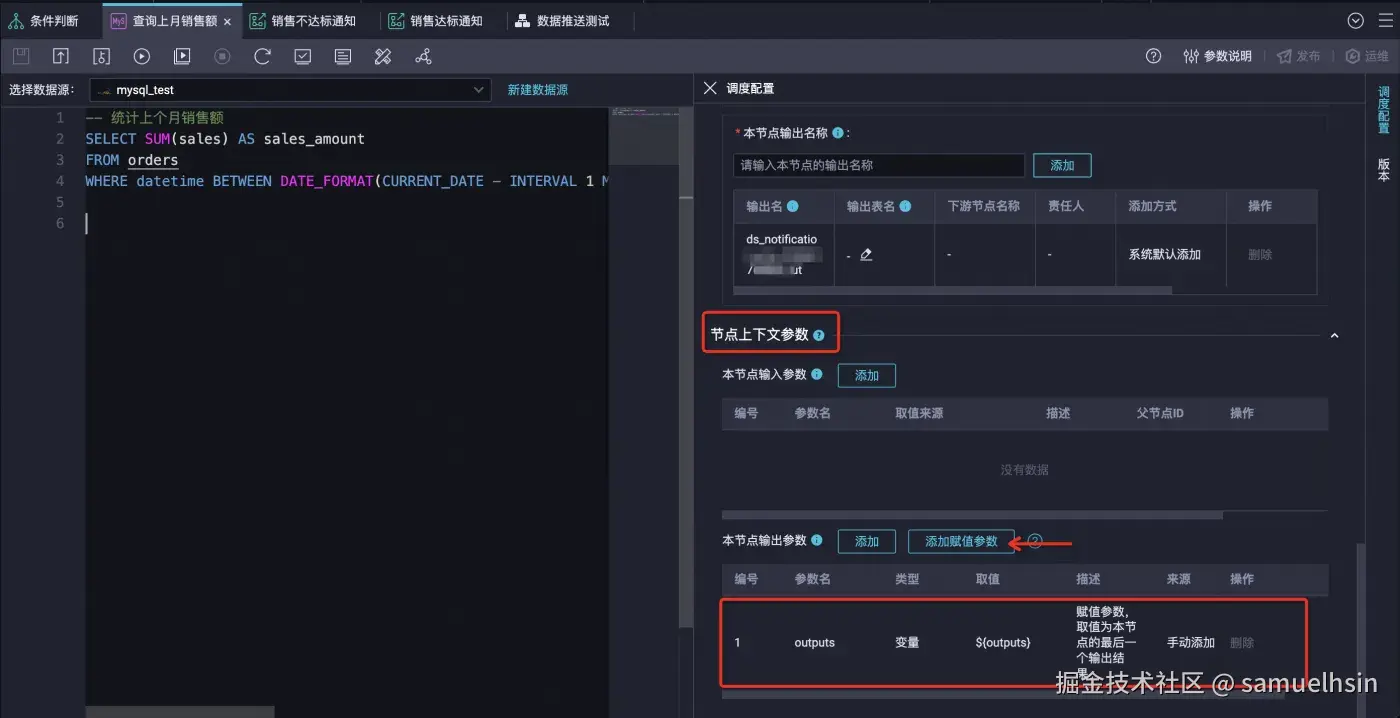Viewport: 1400px width, 718px height.
Task: Select the 调度配置 vertical side tab
Action: coord(1383,110)
